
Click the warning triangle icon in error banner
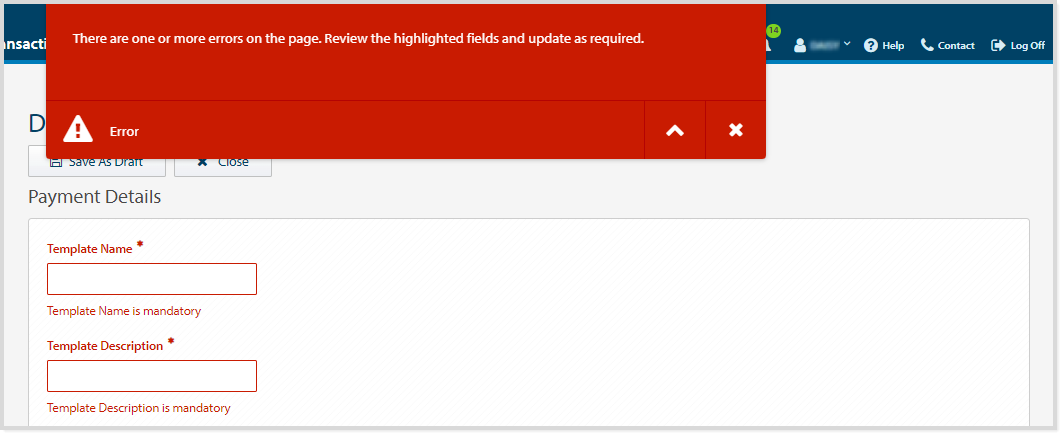(78, 130)
